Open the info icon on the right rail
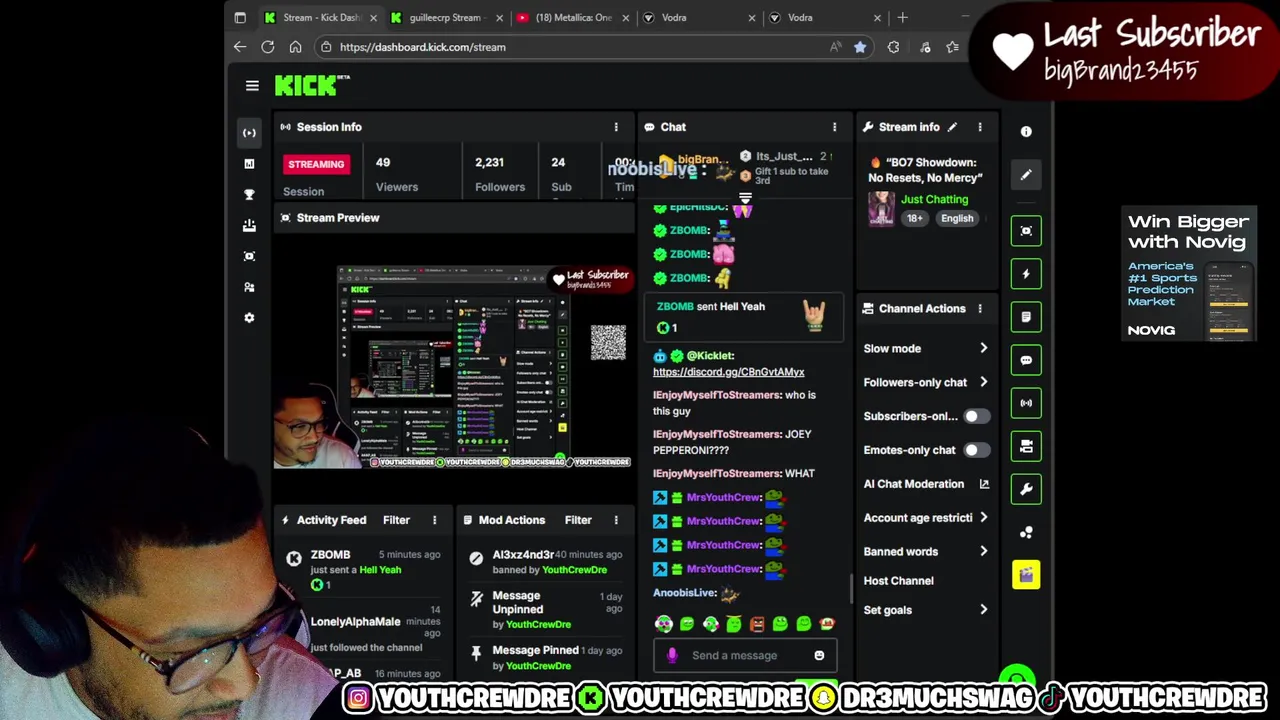Viewport: 1280px width, 720px height. point(1026,131)
